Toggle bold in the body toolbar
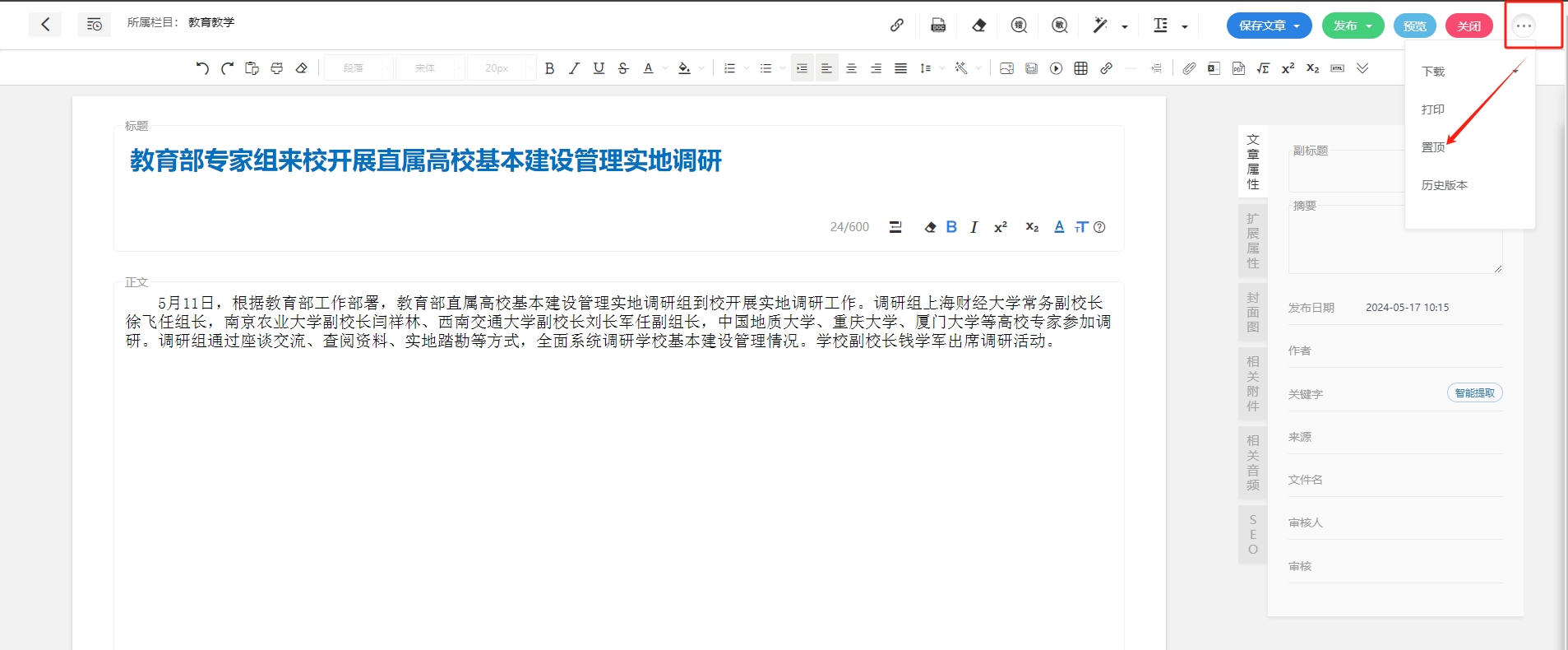Viewport: 1568px width, 650px height. click(x=549, y=68)
